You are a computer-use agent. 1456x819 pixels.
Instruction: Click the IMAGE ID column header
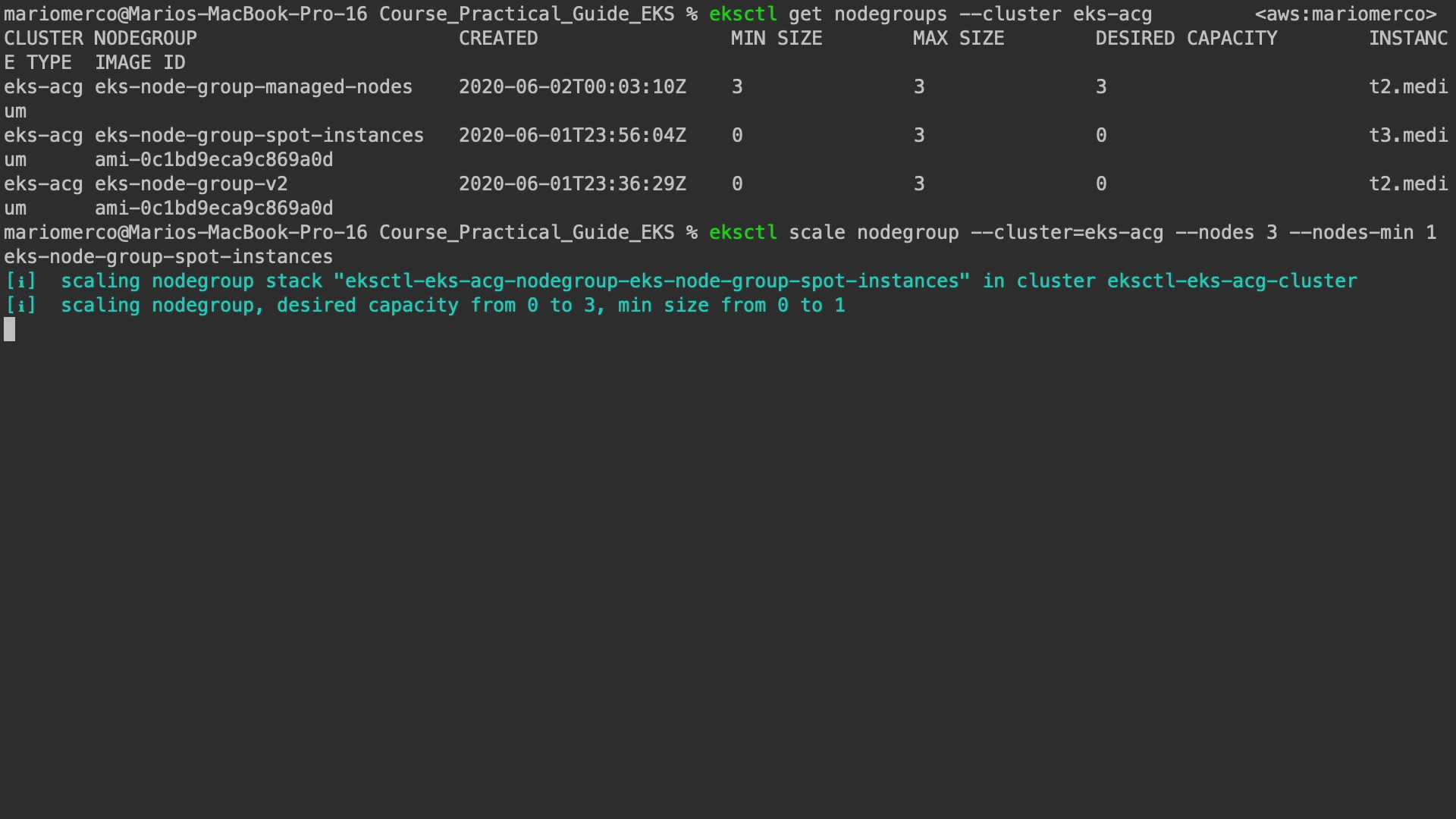[140, 63]
